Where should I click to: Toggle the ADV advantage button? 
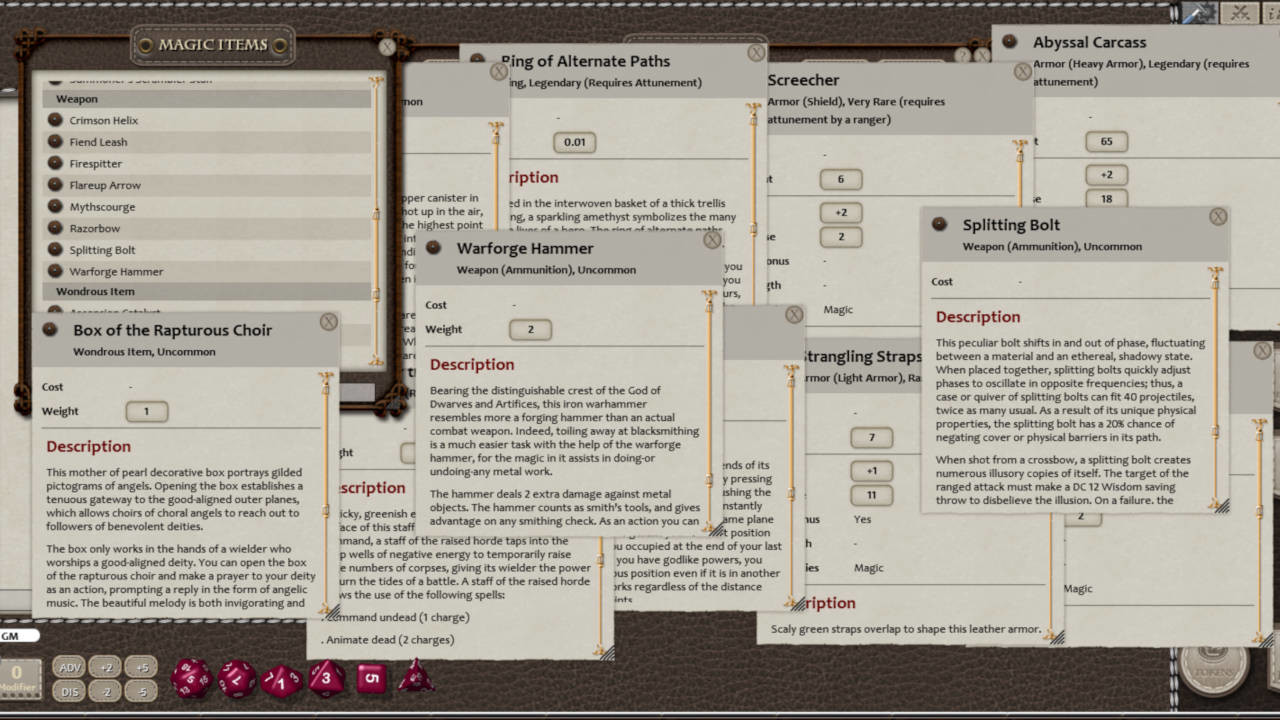coord(69,668)
